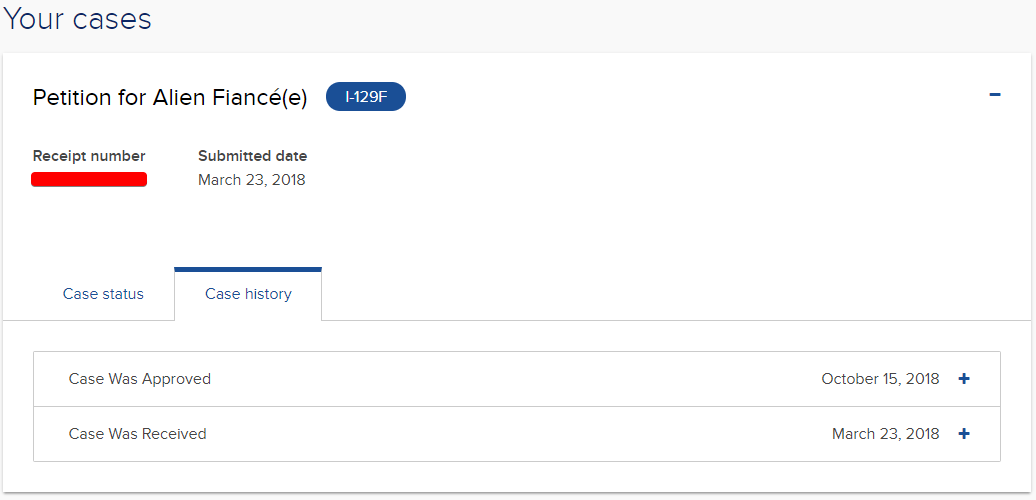This screenshot has height=500, width=1036.
Task: Click blank space between the Case Was Received label and its date
Action: click(519, 434)
